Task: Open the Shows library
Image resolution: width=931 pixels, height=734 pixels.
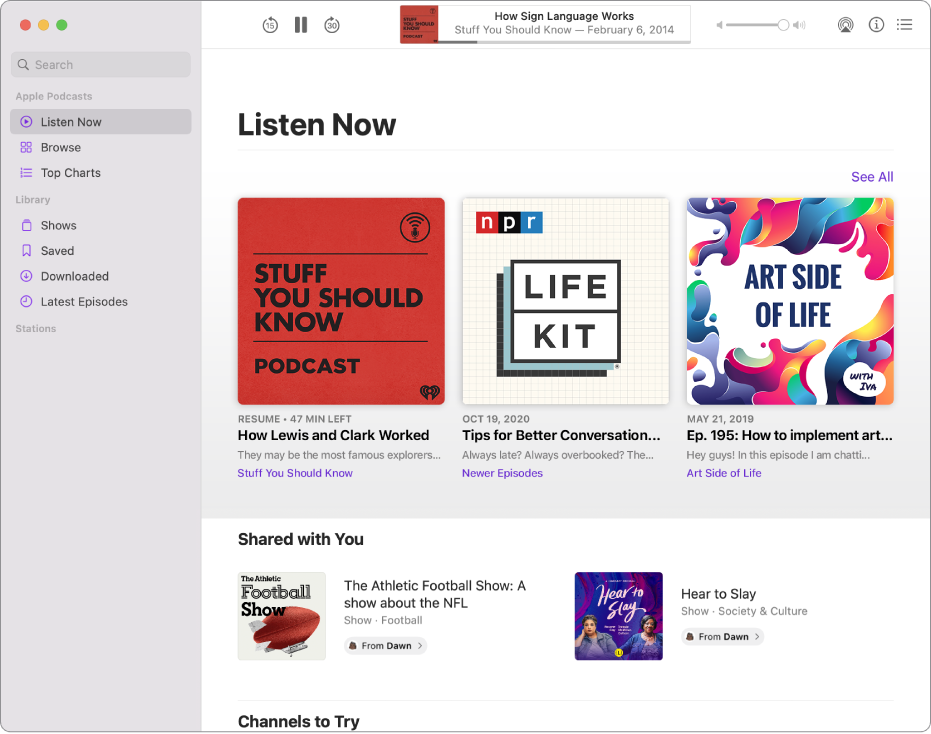Action: [x=58, y=225]
